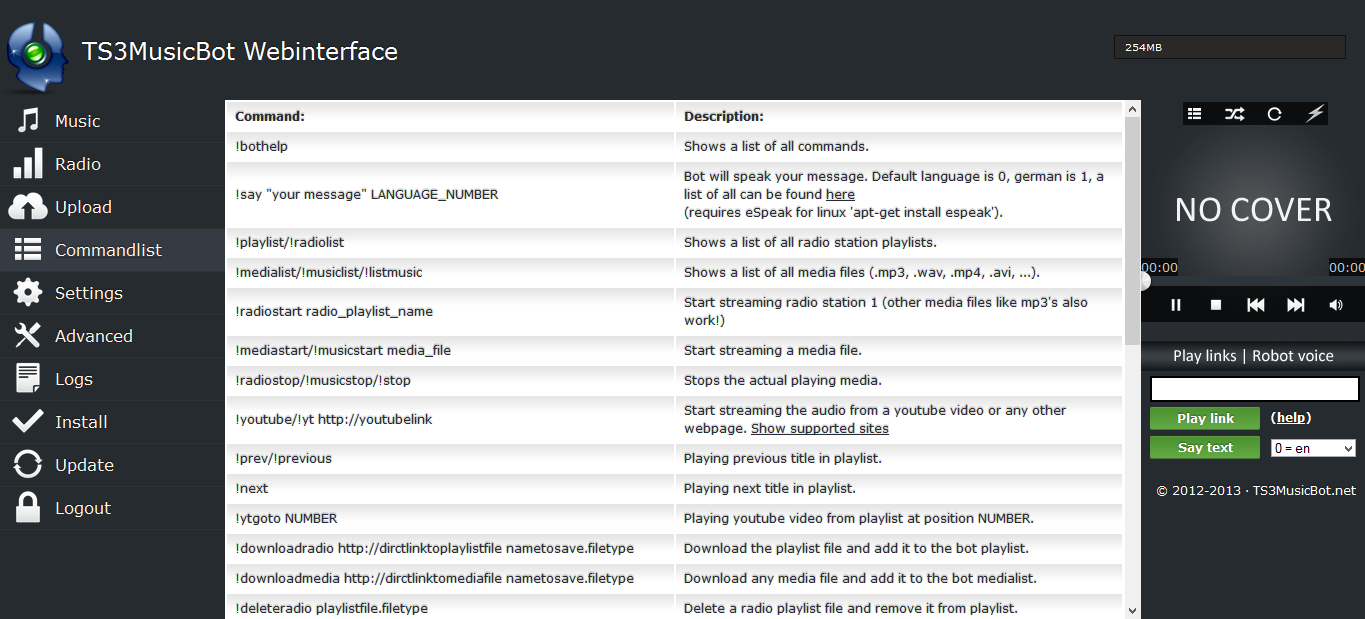Click the TS3MusicBot Webinterface title
The image size is (1365, 619).
[x=240, y=51]
